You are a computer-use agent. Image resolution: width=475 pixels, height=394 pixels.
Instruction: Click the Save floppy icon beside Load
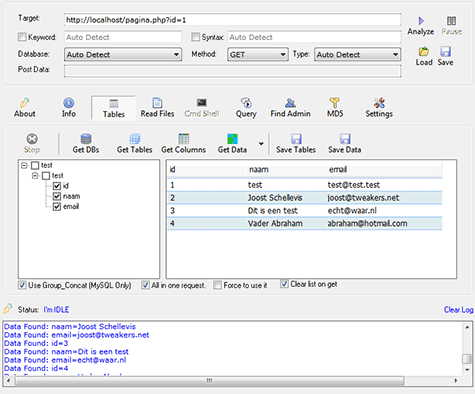[x=445, y=52]
